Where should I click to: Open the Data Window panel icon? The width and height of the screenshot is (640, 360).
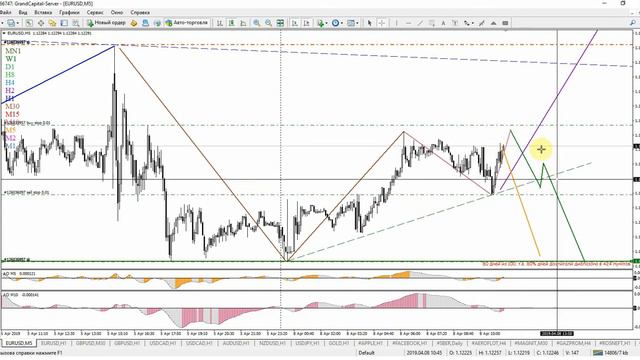click(x=41, y=23)
